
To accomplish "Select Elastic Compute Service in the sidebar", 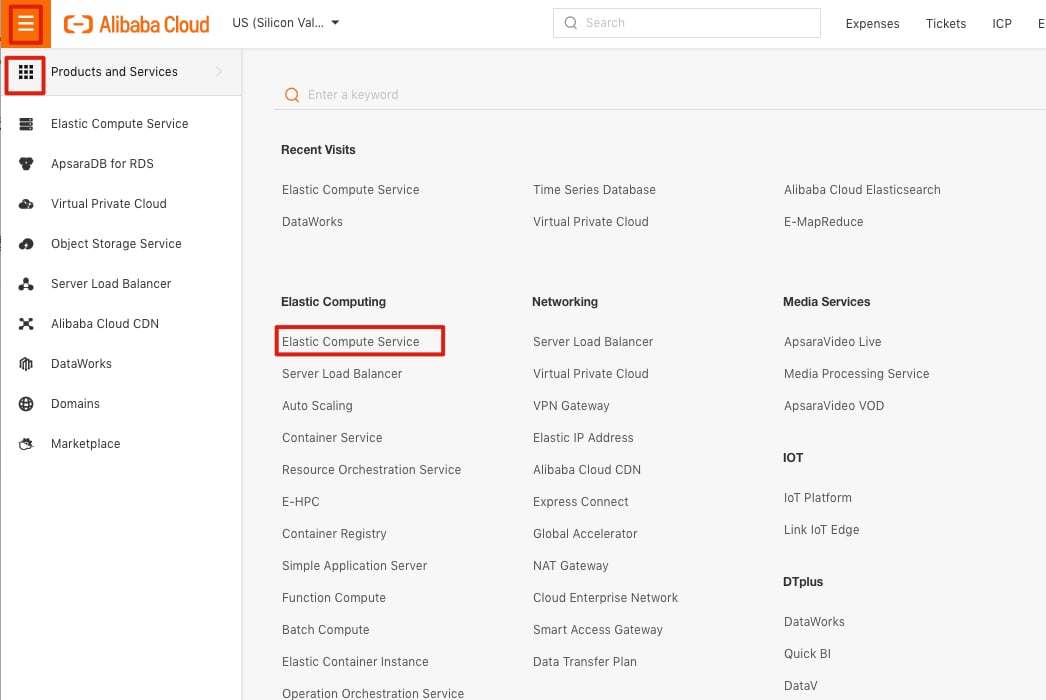I will (x=119, y=124).
